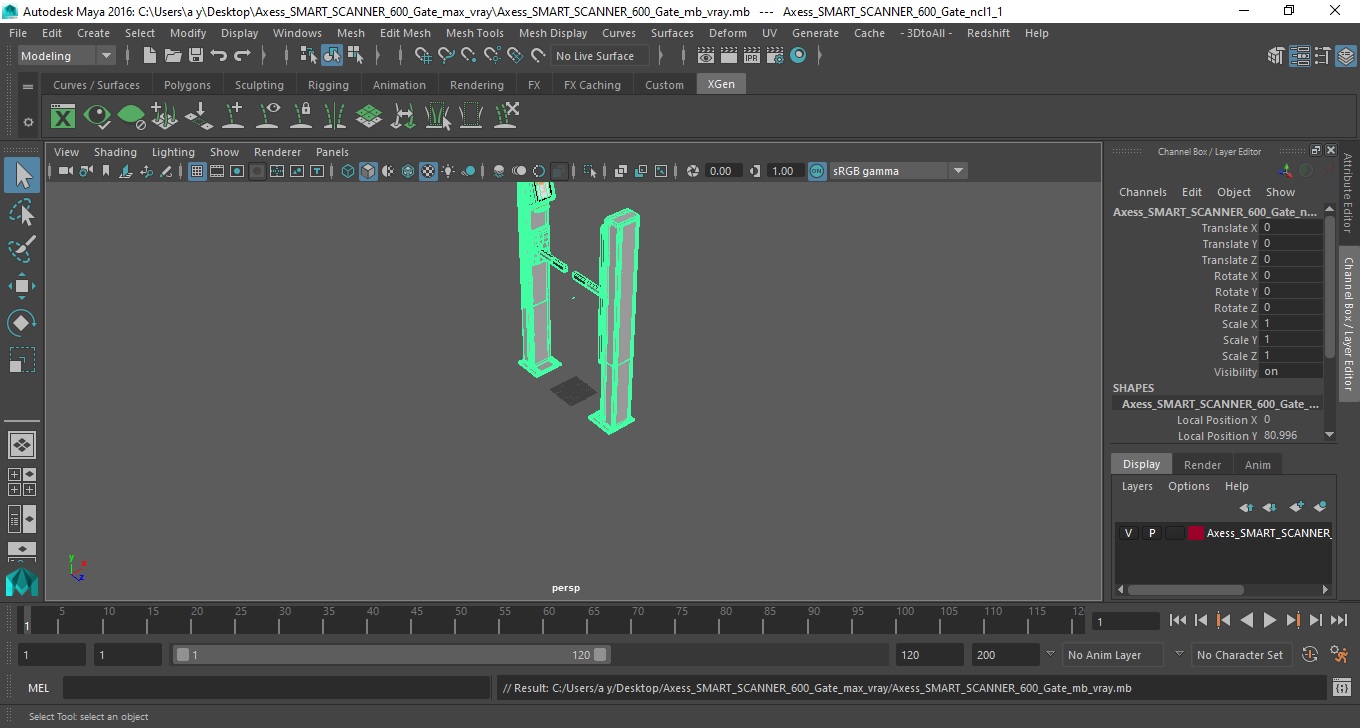1360x728 pixels.
Task: Open the Render layer tab
Action: [1202, 465]
